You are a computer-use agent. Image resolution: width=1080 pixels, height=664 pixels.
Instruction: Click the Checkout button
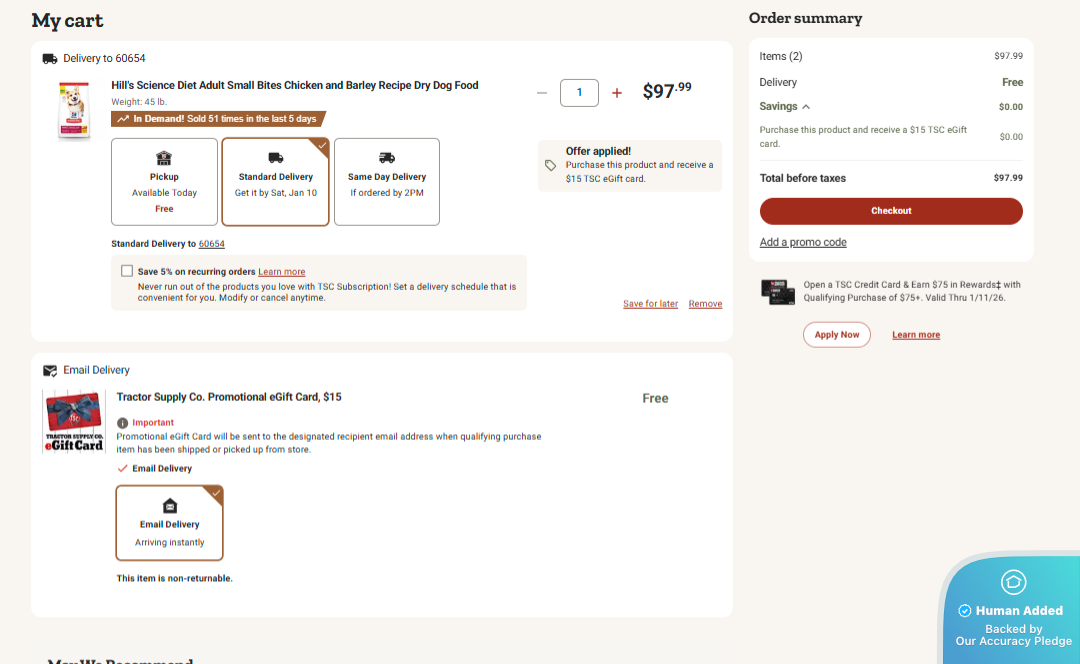tap(891, 211)
